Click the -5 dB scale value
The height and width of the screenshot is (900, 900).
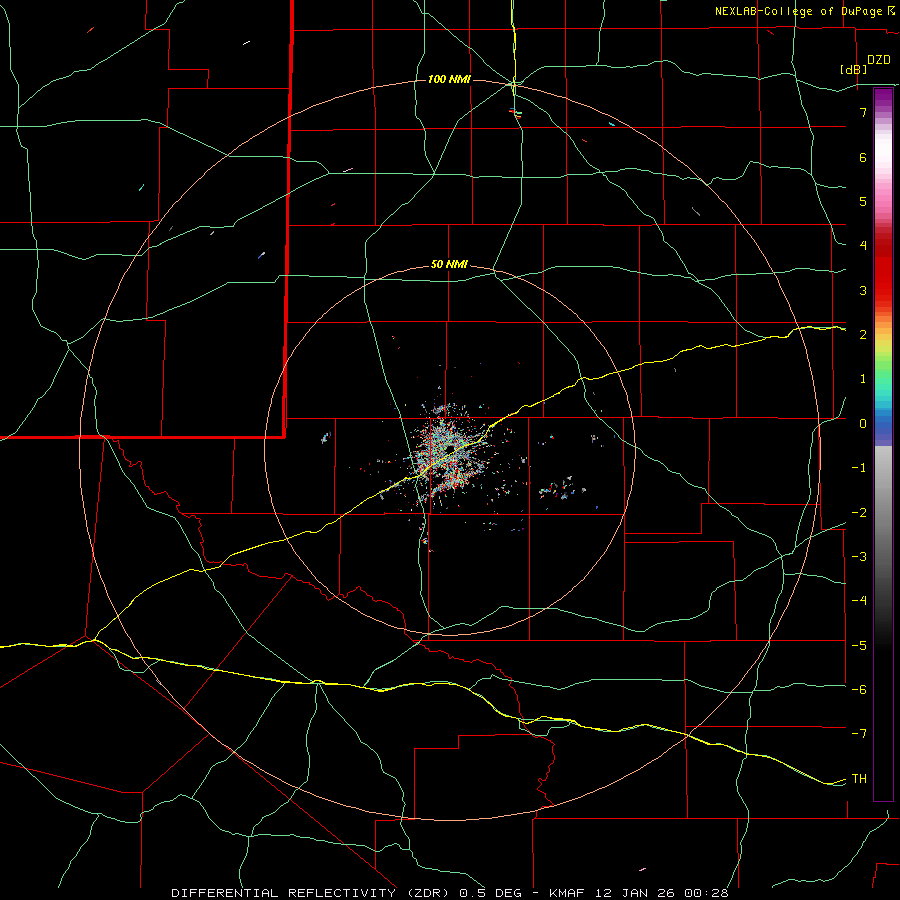(x=859, y=646)
